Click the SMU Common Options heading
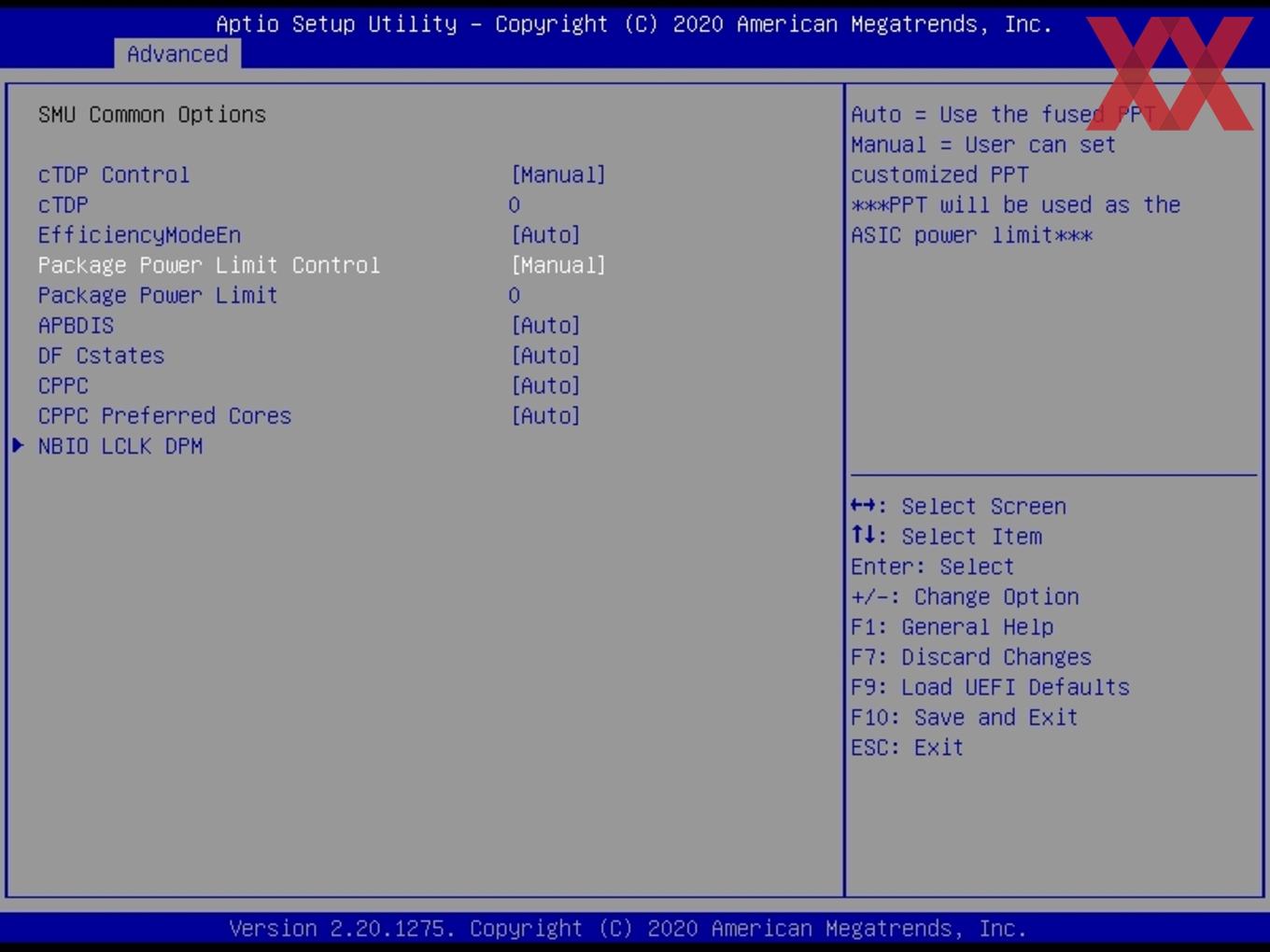This screenshot has width=1270, height=952. 152,114
